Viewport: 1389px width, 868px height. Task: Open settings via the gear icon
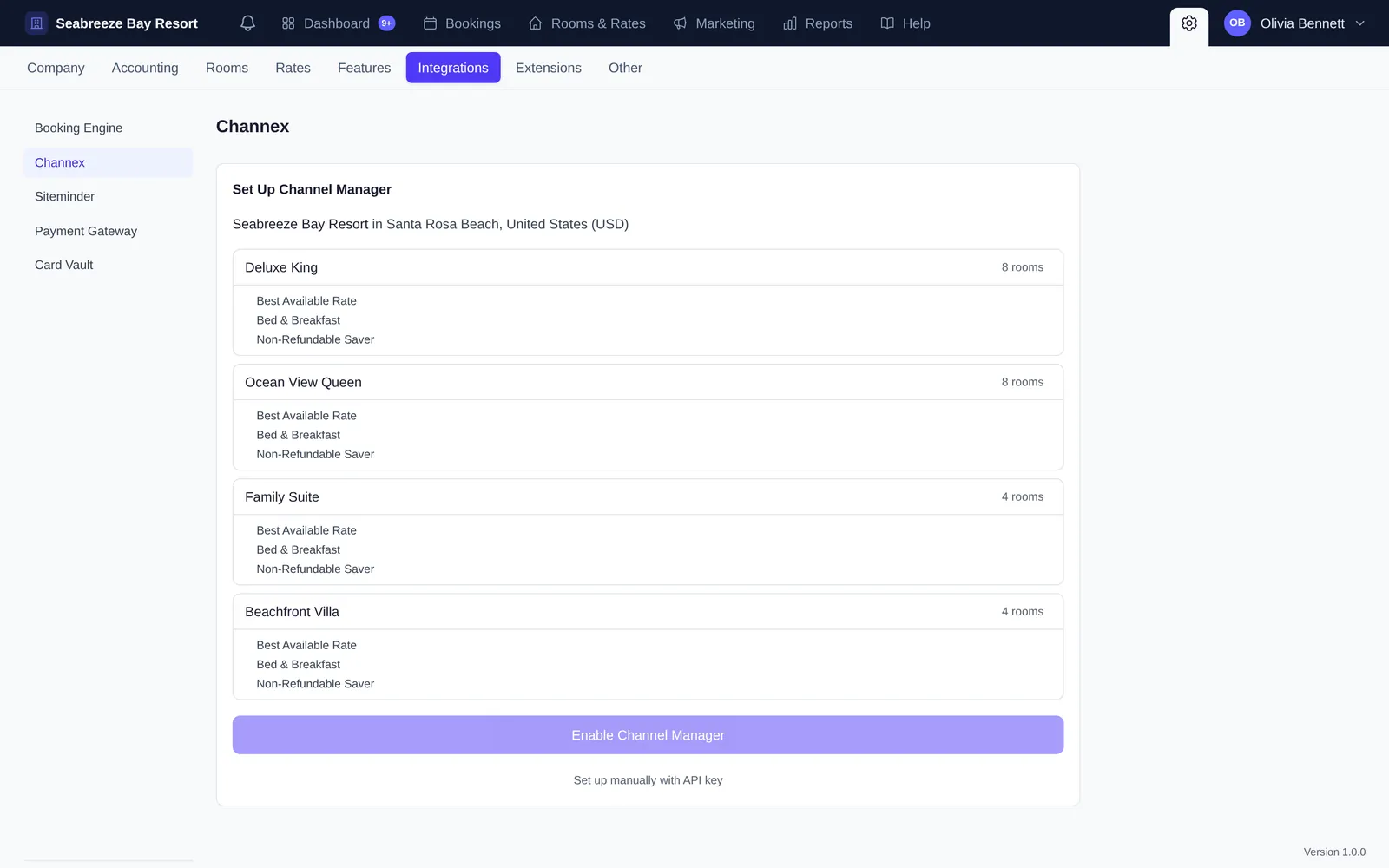1188,23
